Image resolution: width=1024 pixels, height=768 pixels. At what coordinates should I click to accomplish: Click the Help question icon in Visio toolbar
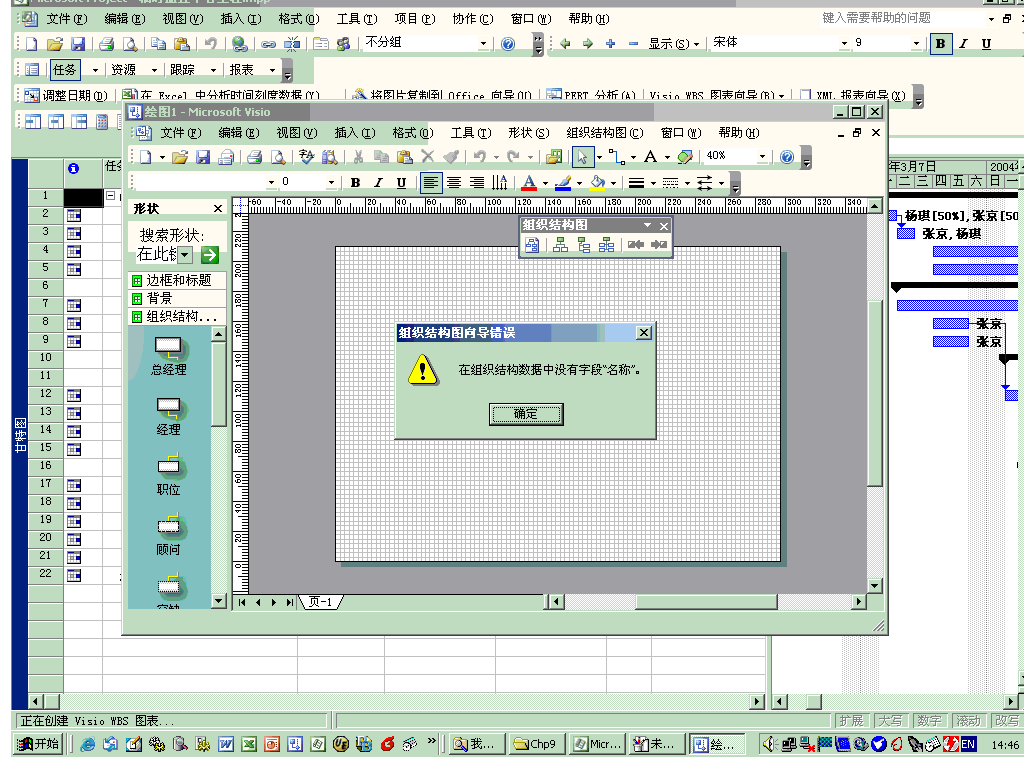[x=787, y=157]
